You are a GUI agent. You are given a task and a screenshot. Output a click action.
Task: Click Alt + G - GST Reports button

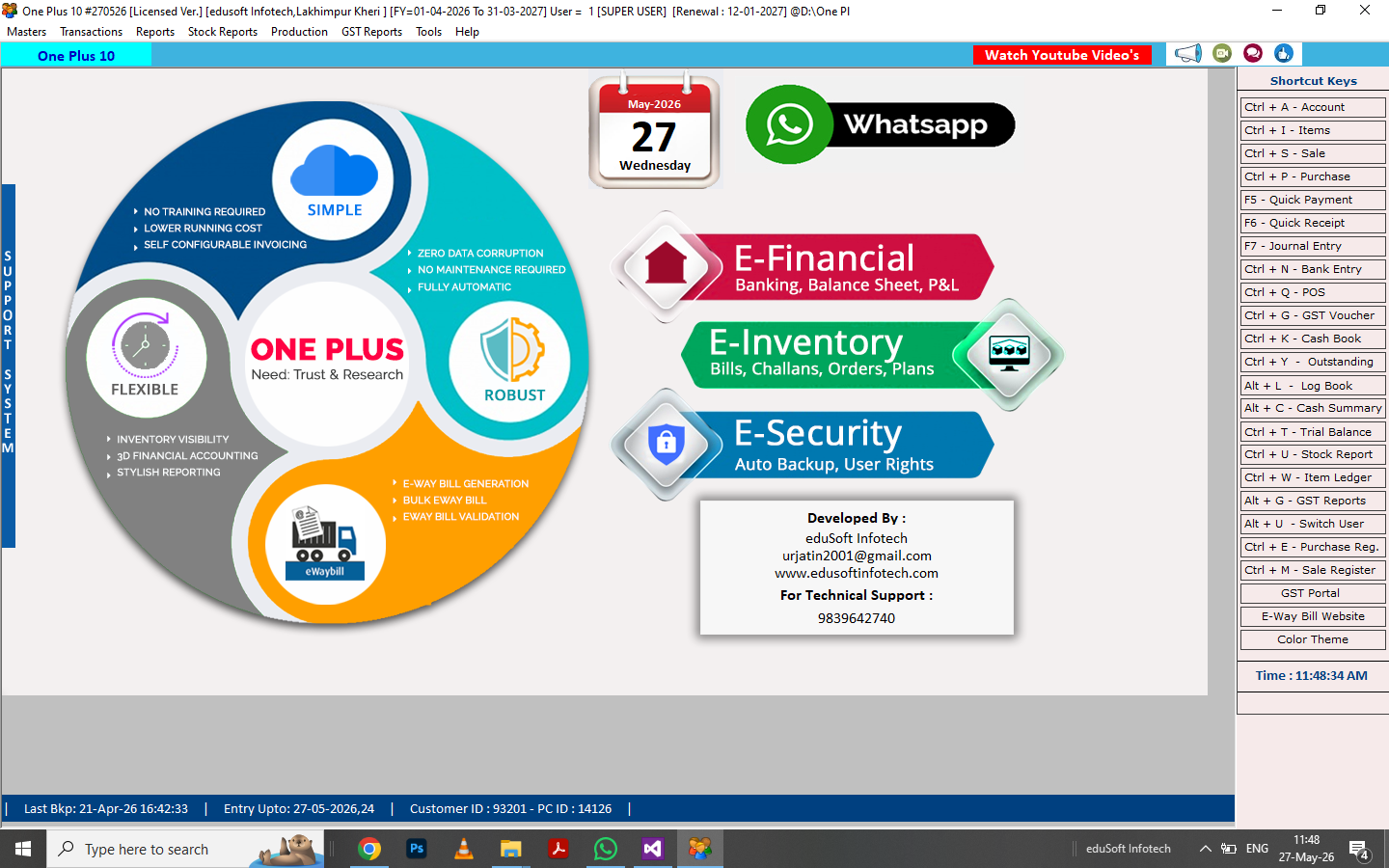coord(1313,501)
